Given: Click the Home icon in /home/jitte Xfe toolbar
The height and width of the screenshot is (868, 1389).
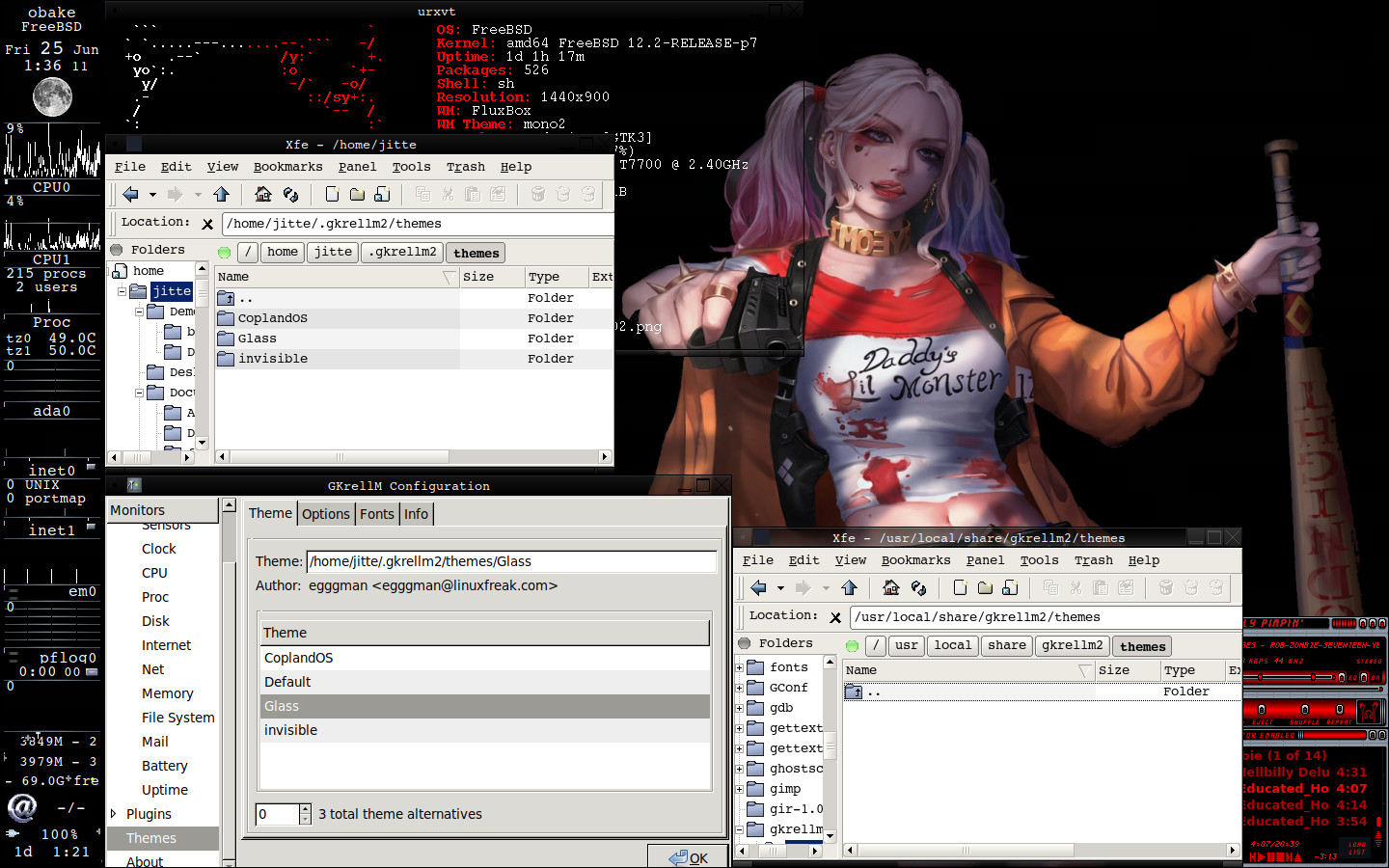Looking at the screenshot, I should pos(262,195).
